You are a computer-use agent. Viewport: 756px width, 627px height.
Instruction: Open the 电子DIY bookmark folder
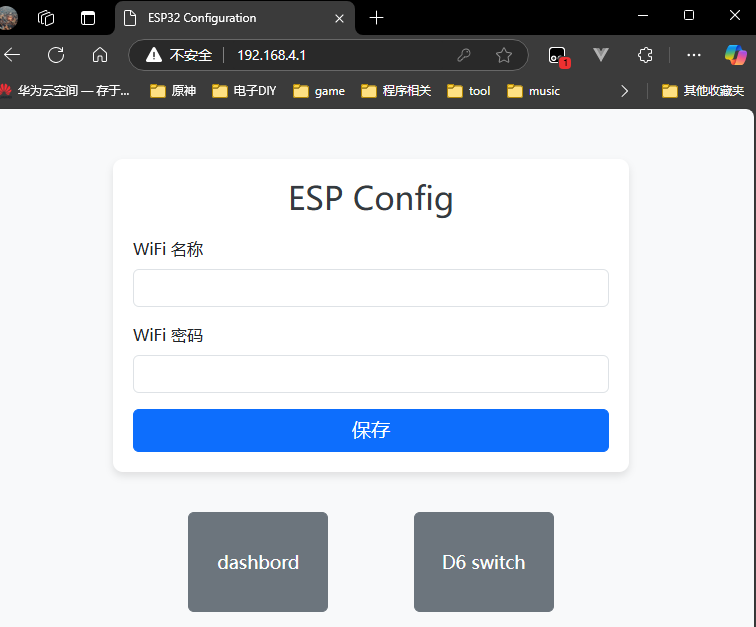pos(244,91)
